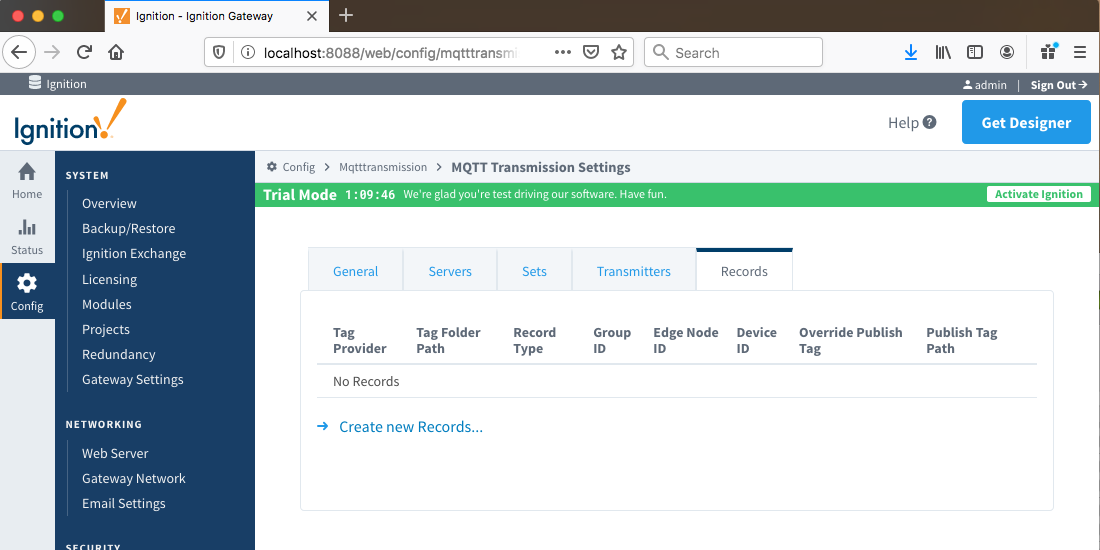Open Redundancy settings

pyautogui.click(x=119, y=354)
